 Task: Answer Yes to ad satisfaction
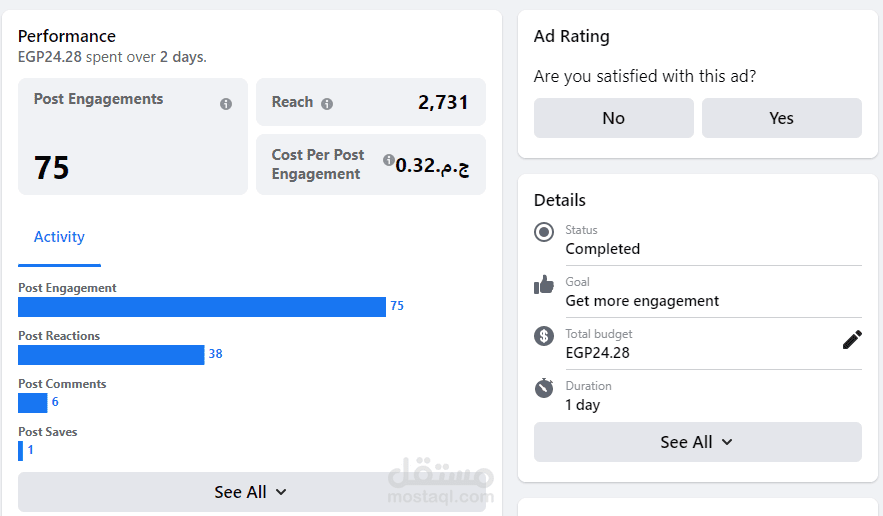point(781,118)
